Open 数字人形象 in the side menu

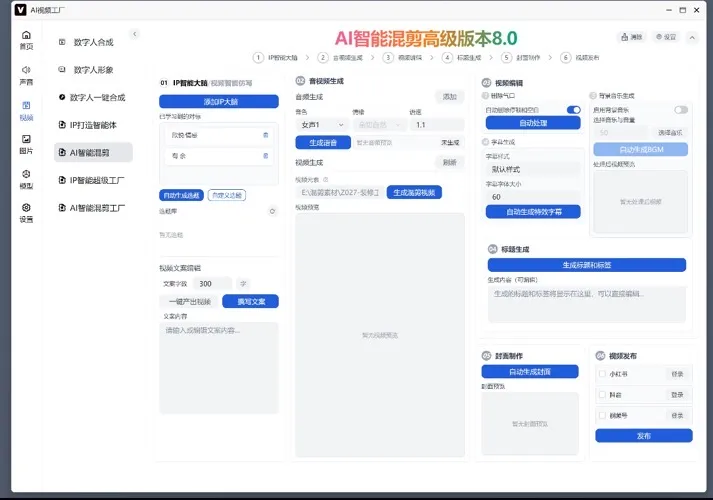(x=93, y=70)
